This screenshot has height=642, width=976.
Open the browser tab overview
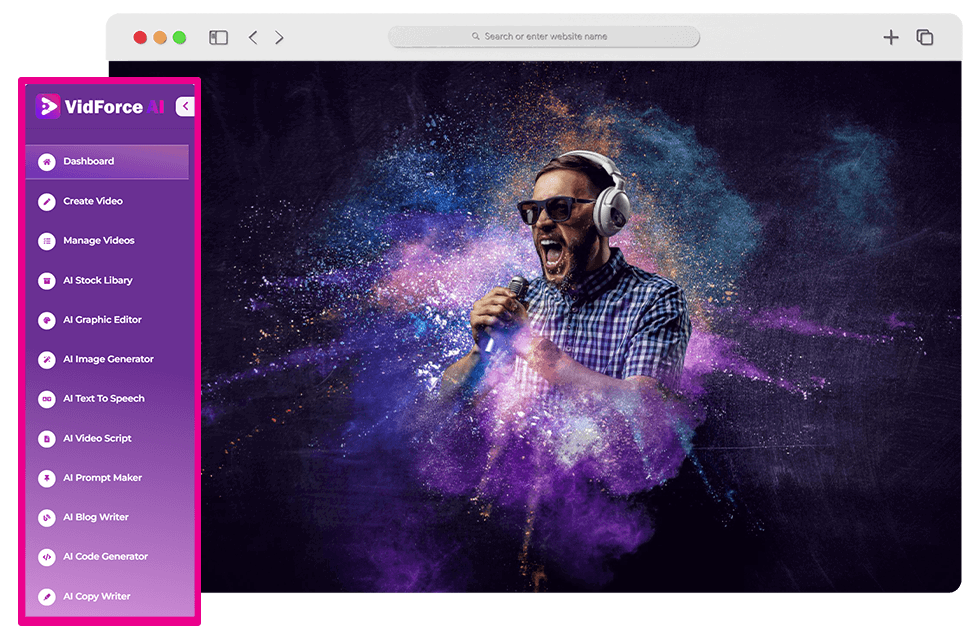pos(925,38)
